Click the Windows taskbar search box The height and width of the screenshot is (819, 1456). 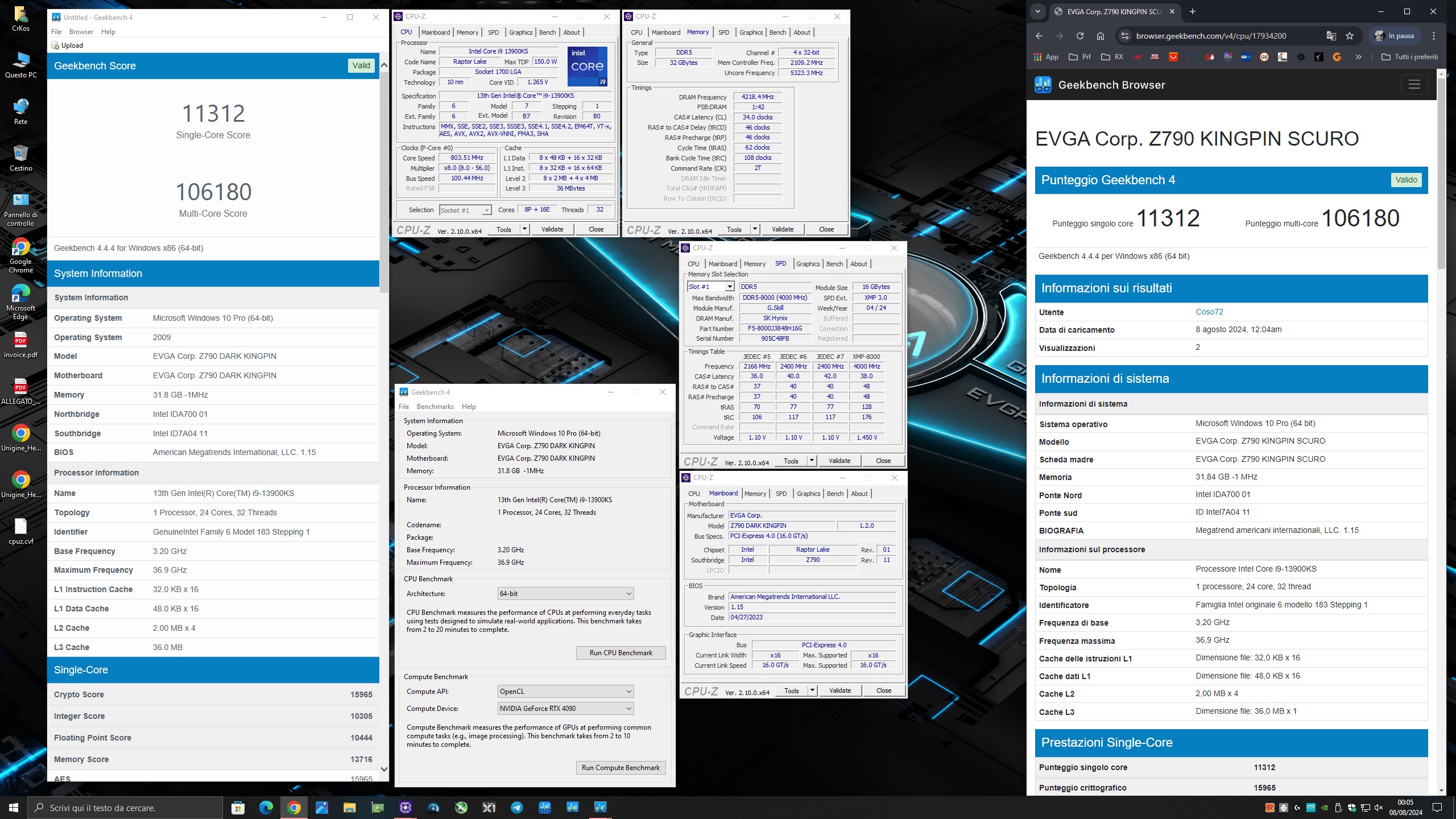click(x=125, y=808)
